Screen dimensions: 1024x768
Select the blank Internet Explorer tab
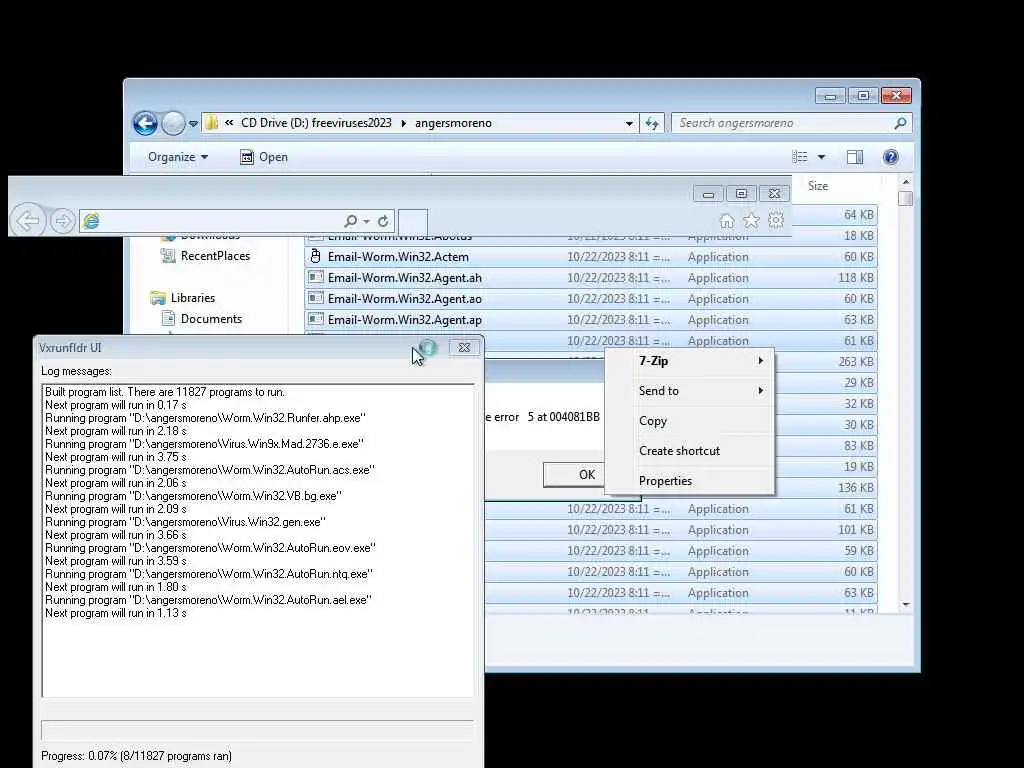[x=413, y=222]
